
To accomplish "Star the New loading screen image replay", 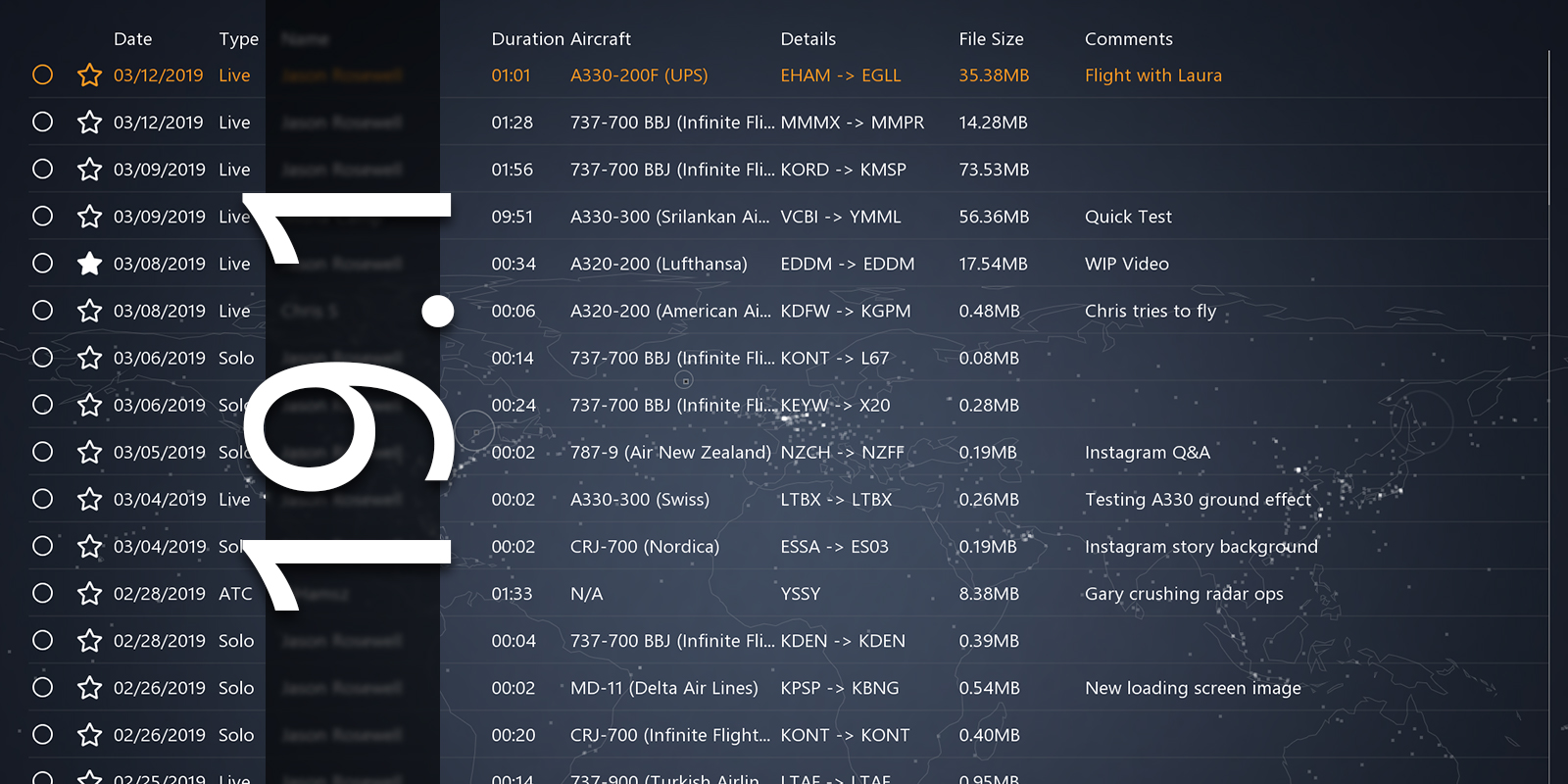I will click(89, 688).
